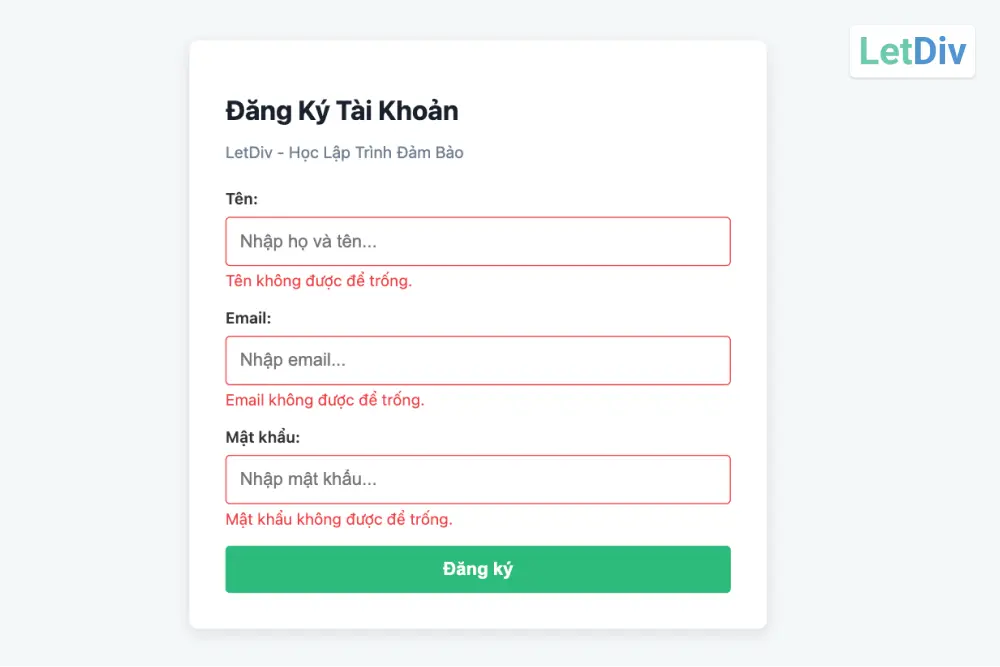The height and width of the screenshot is (667, 1000).
Task: Click the subtitle 'LetDiv - Học Lập Trình Đảm Bảo'
Action: [x=345, y=153]
